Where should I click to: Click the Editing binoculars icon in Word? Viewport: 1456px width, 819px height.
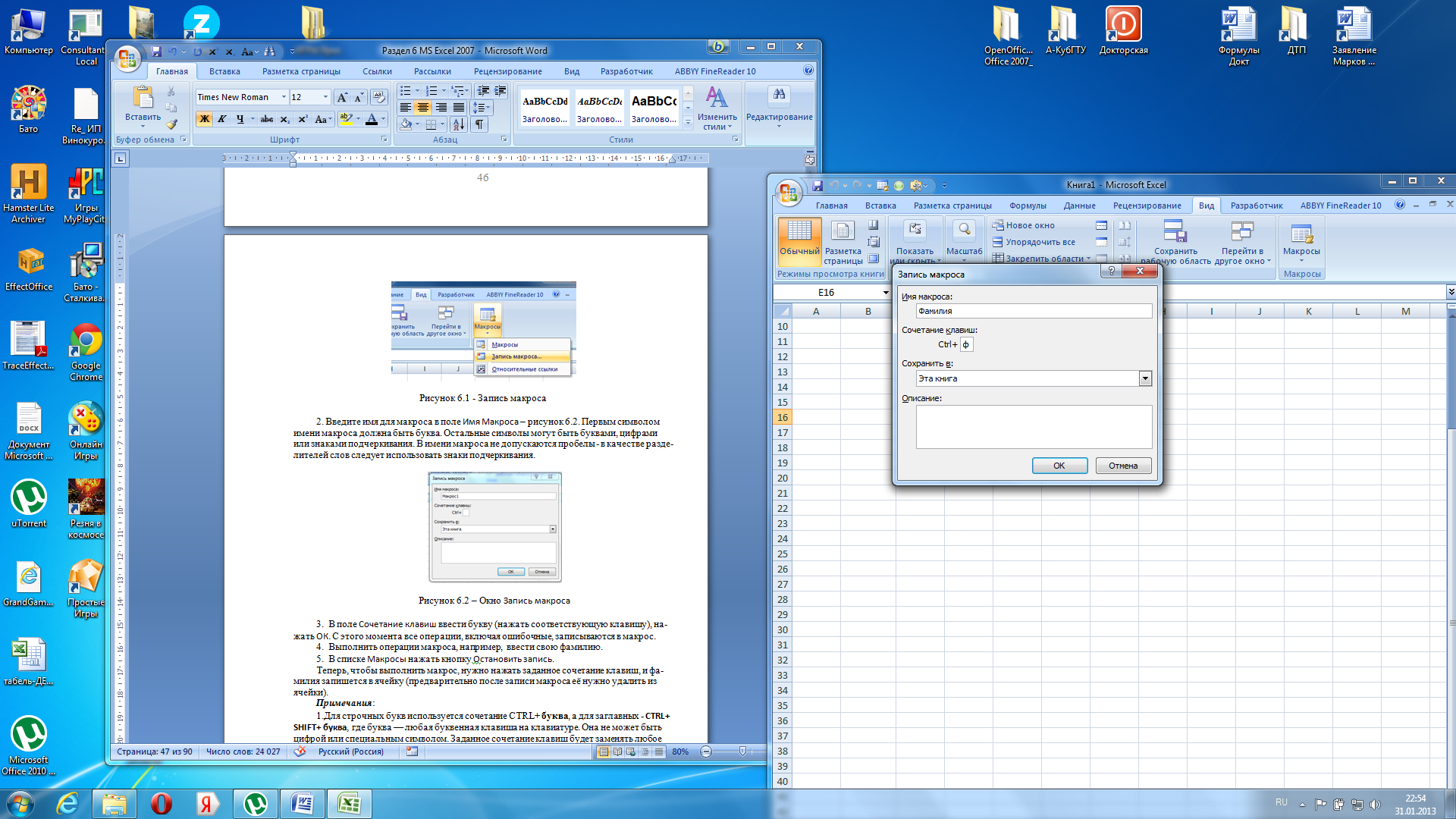click(779, 94)
